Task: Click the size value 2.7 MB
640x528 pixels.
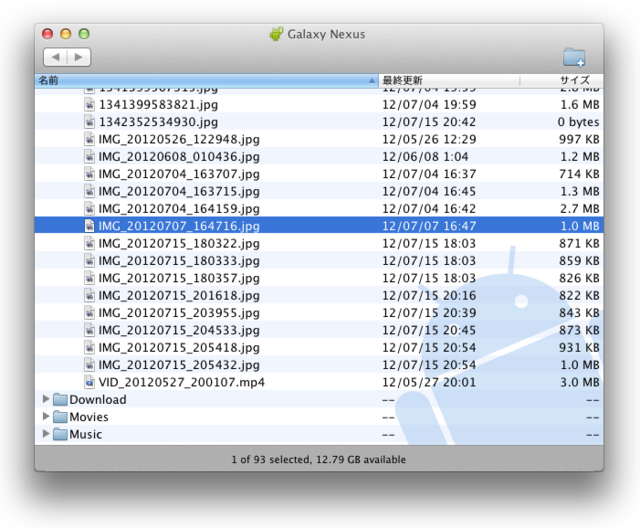Action: tap(580, 209)
